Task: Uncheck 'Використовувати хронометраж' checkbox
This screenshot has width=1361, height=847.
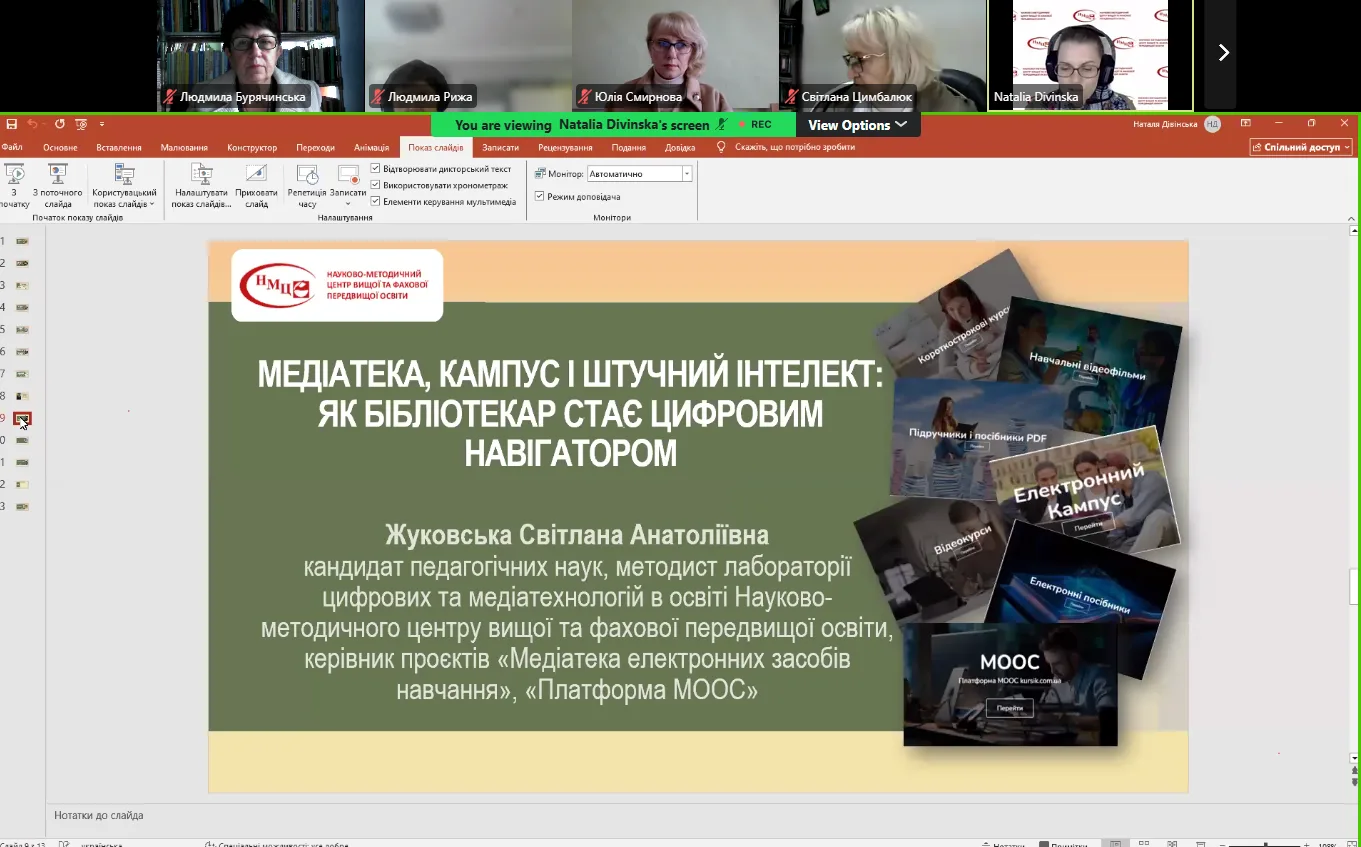Action: [x=376, y=185]
